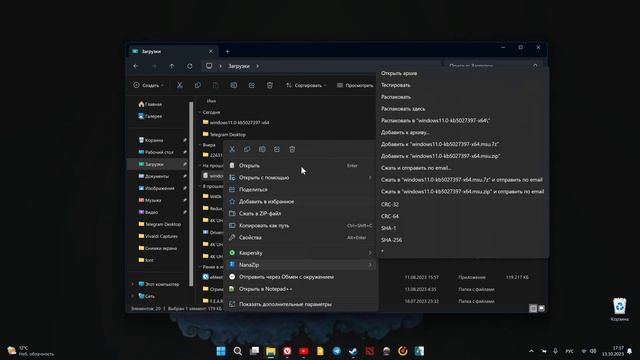Viewport: 640px width, 360px height.
Task: Switch to large thumbnails view icon in status bar
Action: pos(542,308)
